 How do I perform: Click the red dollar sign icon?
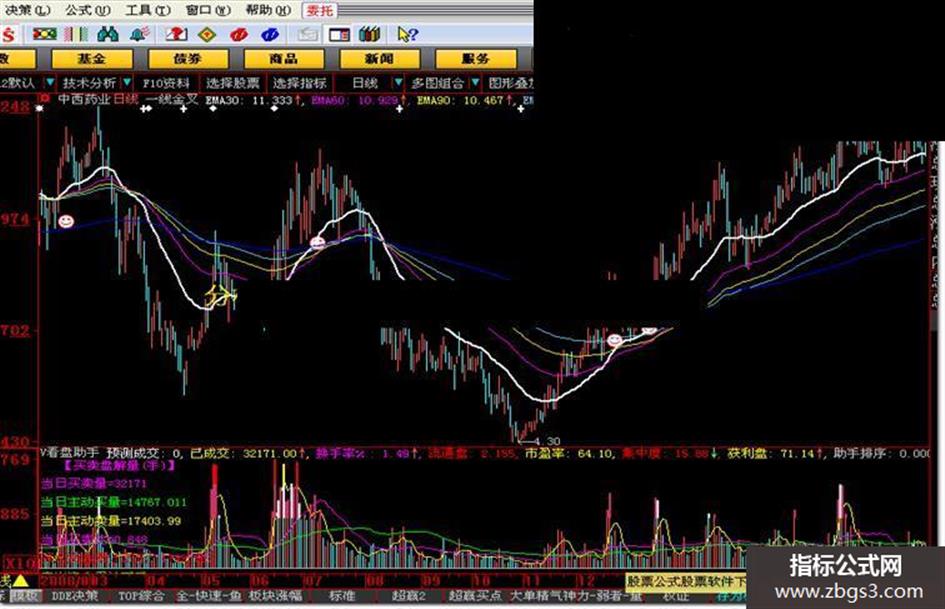point(8,35)
